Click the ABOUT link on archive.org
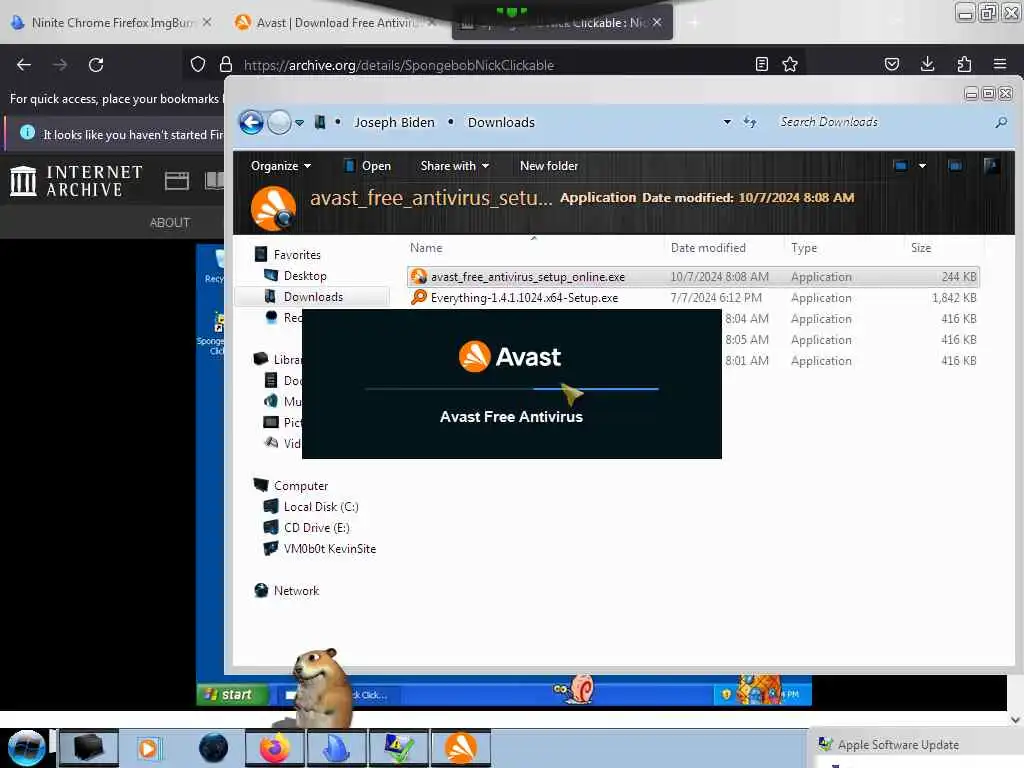 [170, 223]
